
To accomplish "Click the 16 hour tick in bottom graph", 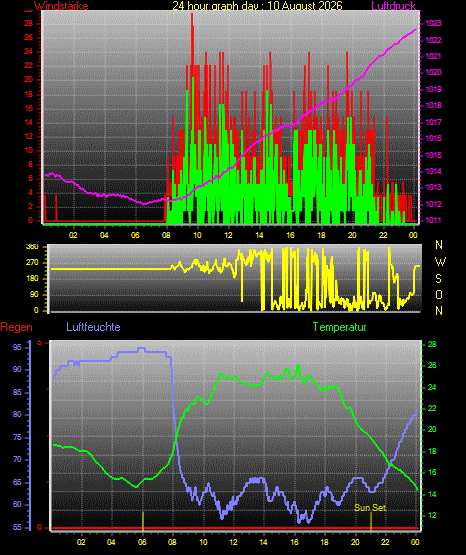I will (294, 542).
